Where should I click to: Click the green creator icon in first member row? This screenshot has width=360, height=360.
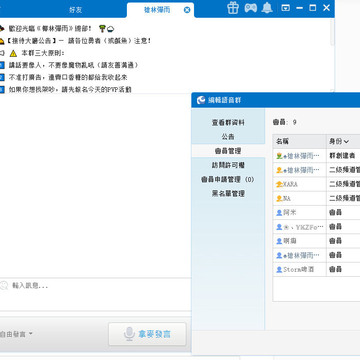(x=279, y=156)
